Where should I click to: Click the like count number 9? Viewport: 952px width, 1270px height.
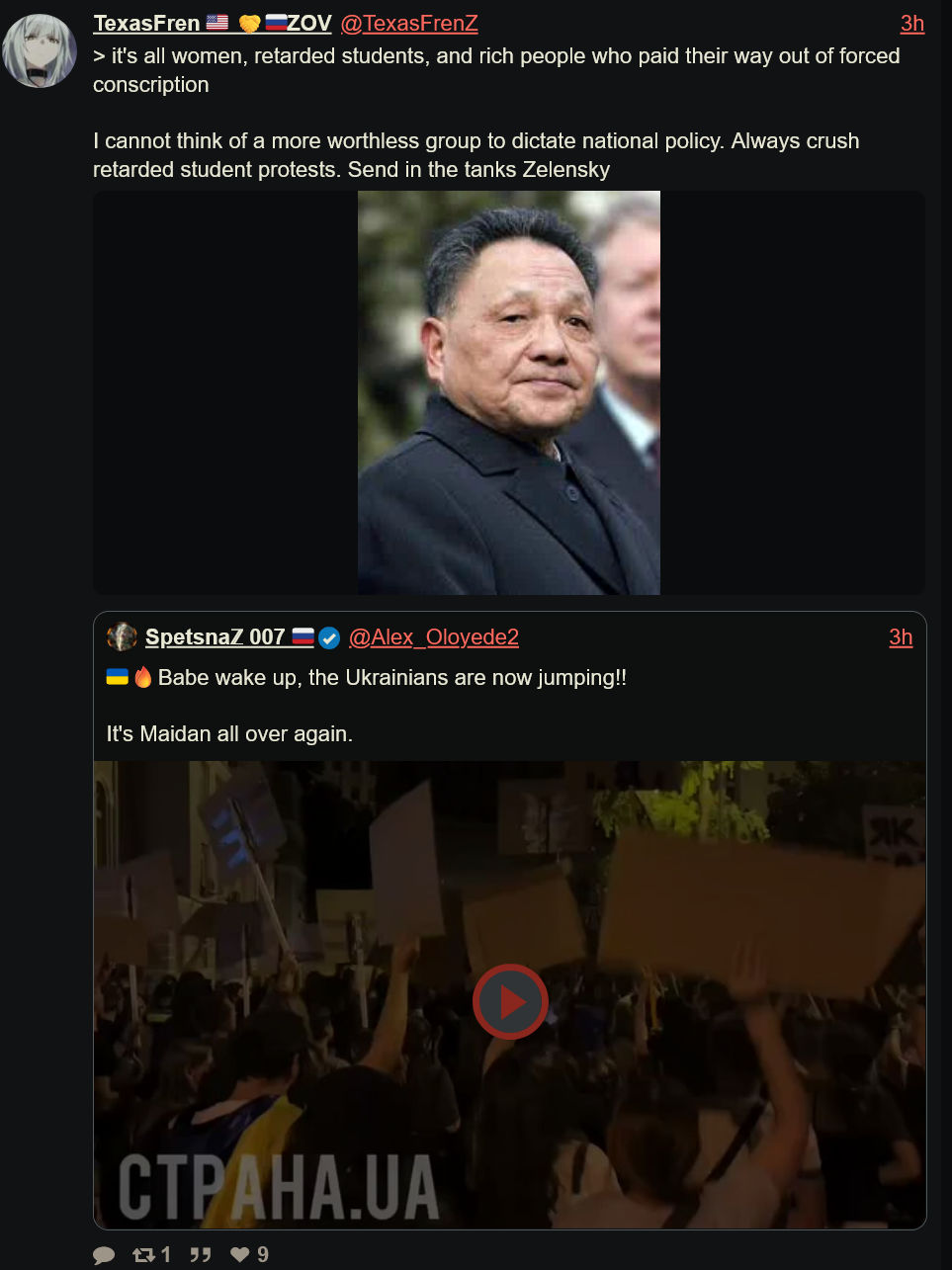[263, 1255]
